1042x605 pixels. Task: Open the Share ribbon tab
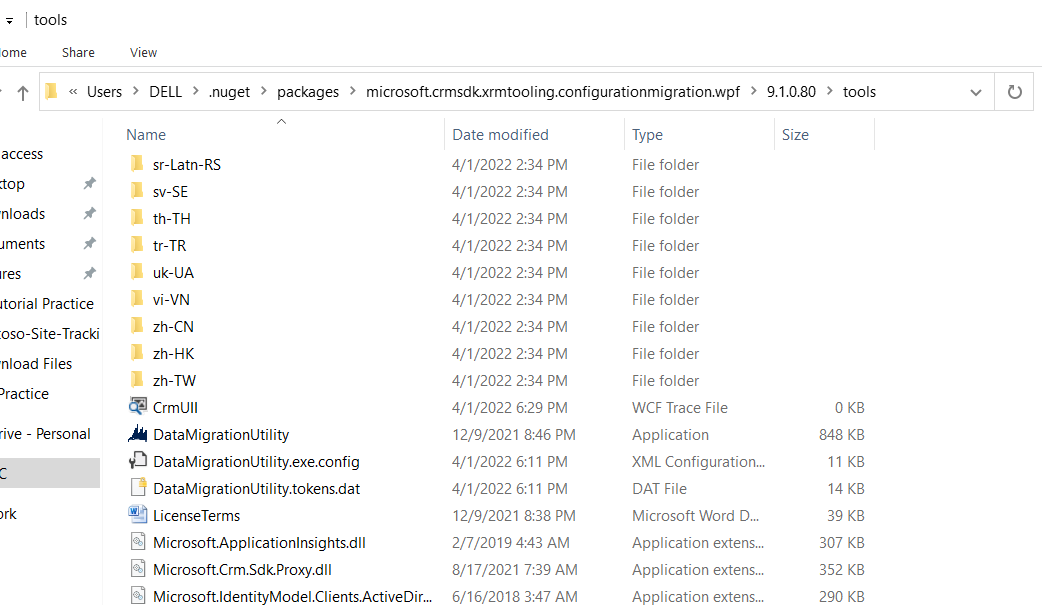coord(78,52)
